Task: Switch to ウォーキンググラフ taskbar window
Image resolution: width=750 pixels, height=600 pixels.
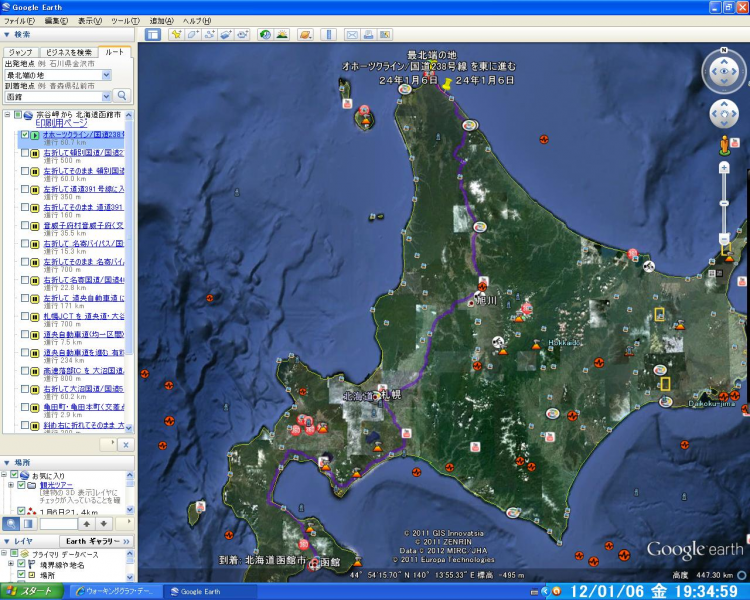Action: click(x=115, y=591)
